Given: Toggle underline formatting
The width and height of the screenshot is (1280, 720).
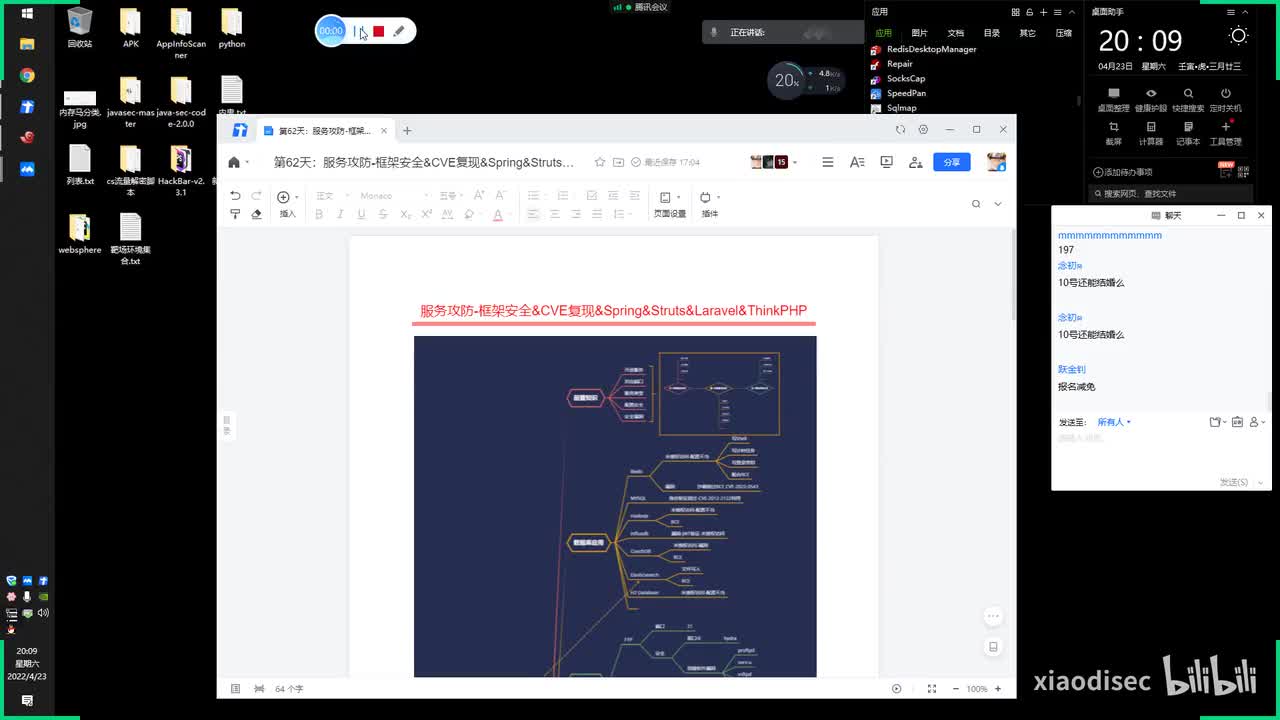Looking at the screenshot, I should click(x=361, y=214).
